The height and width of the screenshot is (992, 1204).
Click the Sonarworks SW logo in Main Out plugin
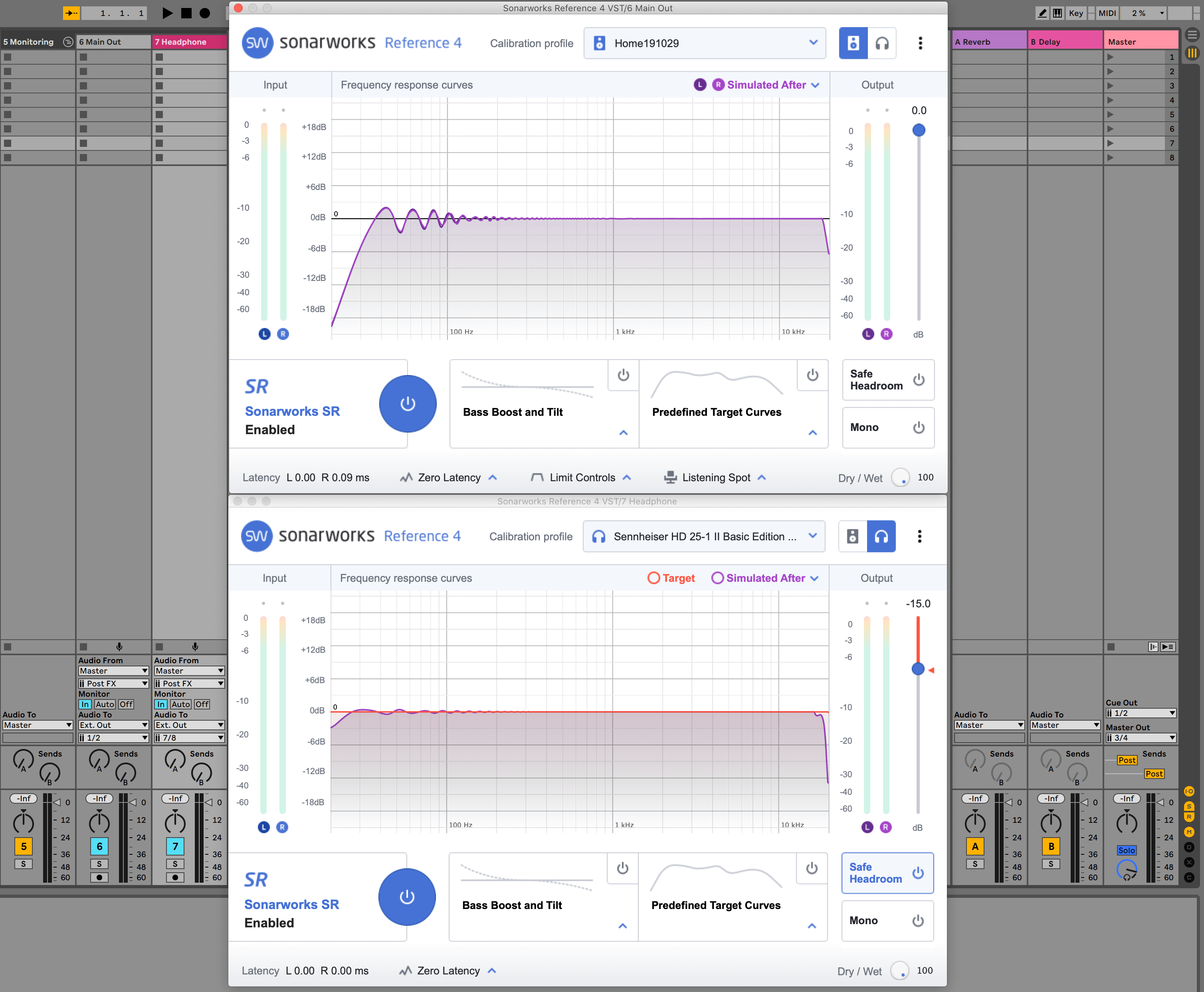click(x=258, y=42)
